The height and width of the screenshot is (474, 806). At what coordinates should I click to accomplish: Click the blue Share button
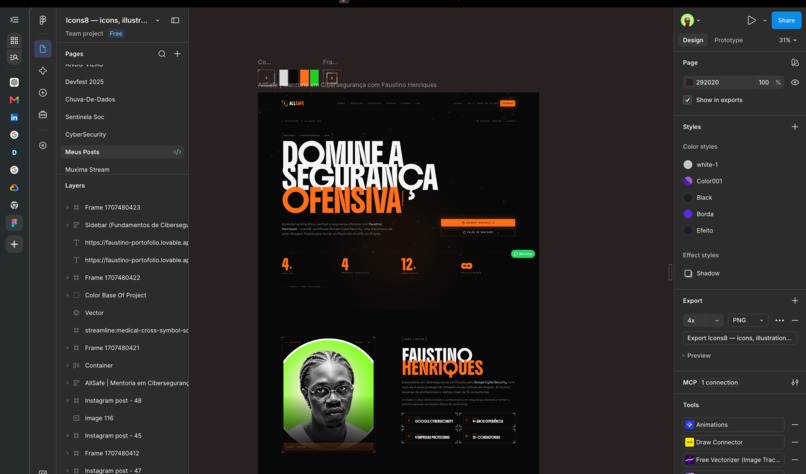tap(786, 21)
